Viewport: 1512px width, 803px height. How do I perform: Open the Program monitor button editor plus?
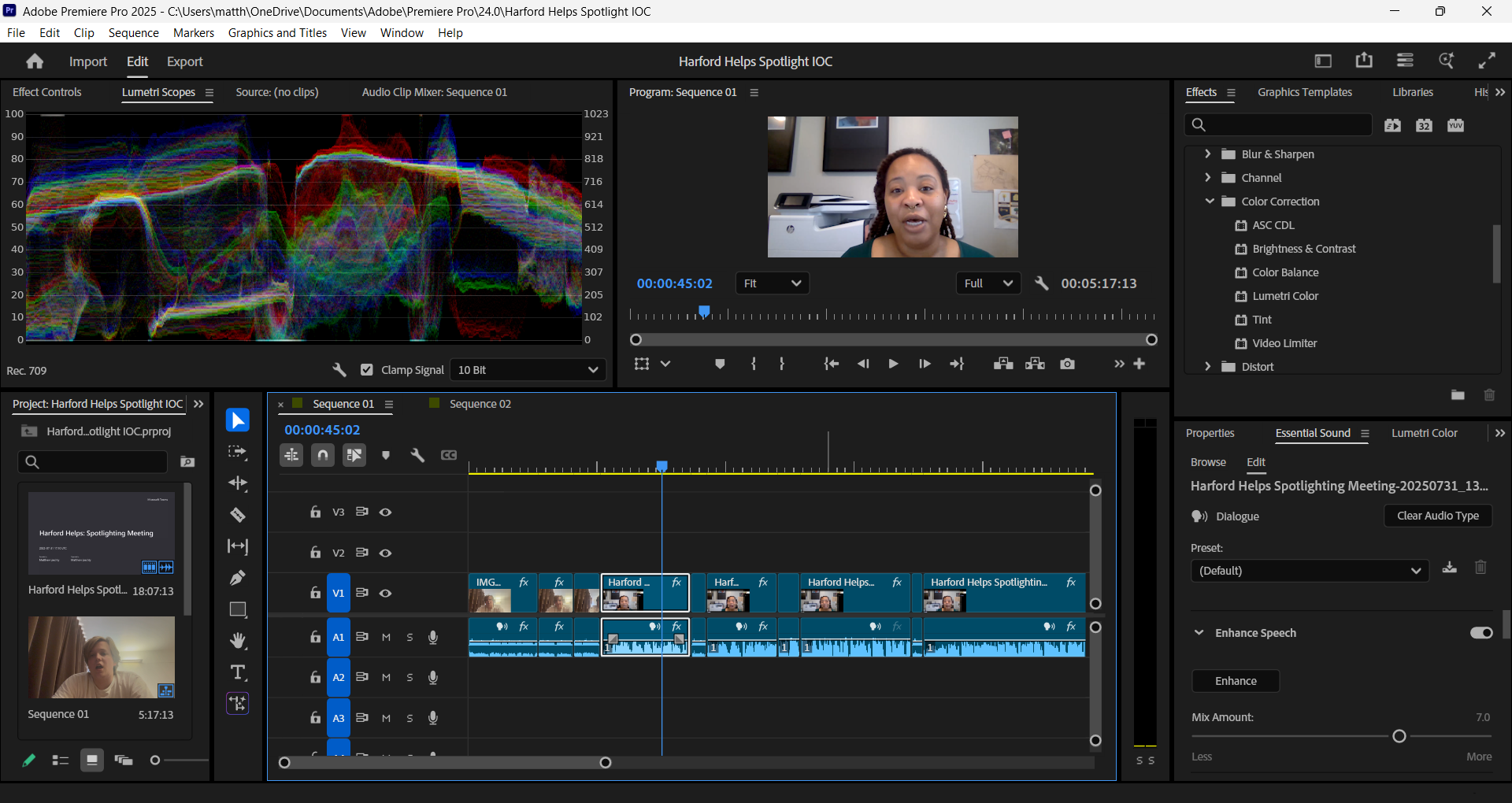click(1140, 364)
